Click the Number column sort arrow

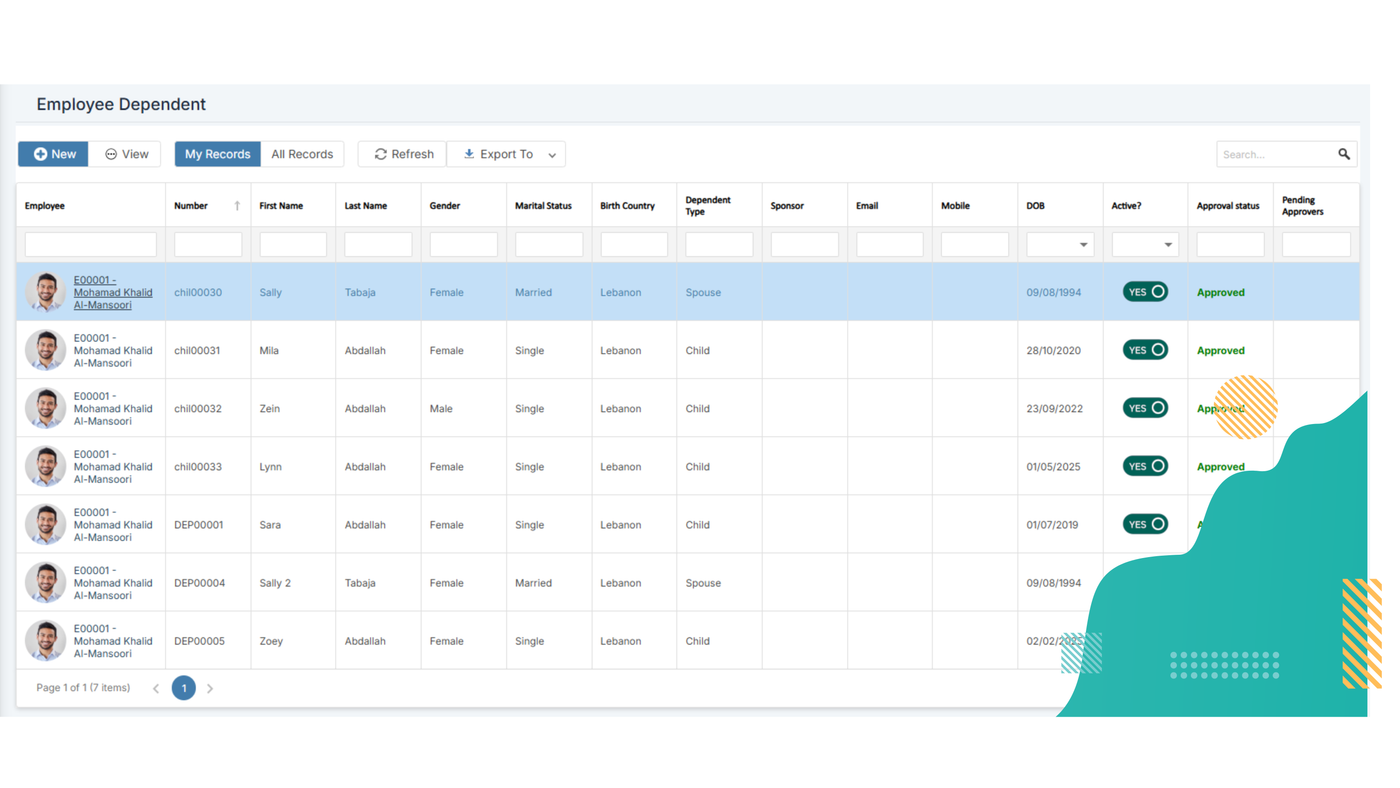click(x=237, y=206)
